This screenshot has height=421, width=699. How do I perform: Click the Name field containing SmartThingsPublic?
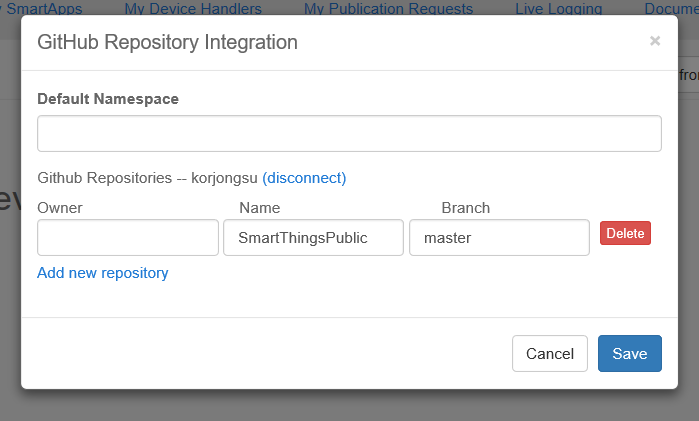[313, 238]
